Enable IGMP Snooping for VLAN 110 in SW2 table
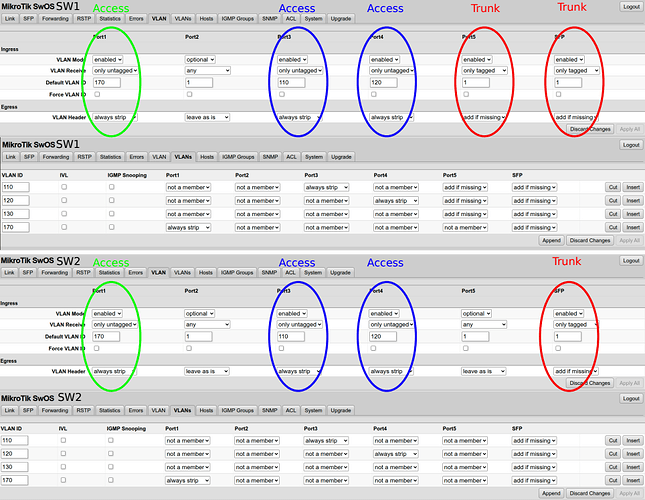This screenshot has width=645, height=500. pyautogui.click(x=111, y=440)
